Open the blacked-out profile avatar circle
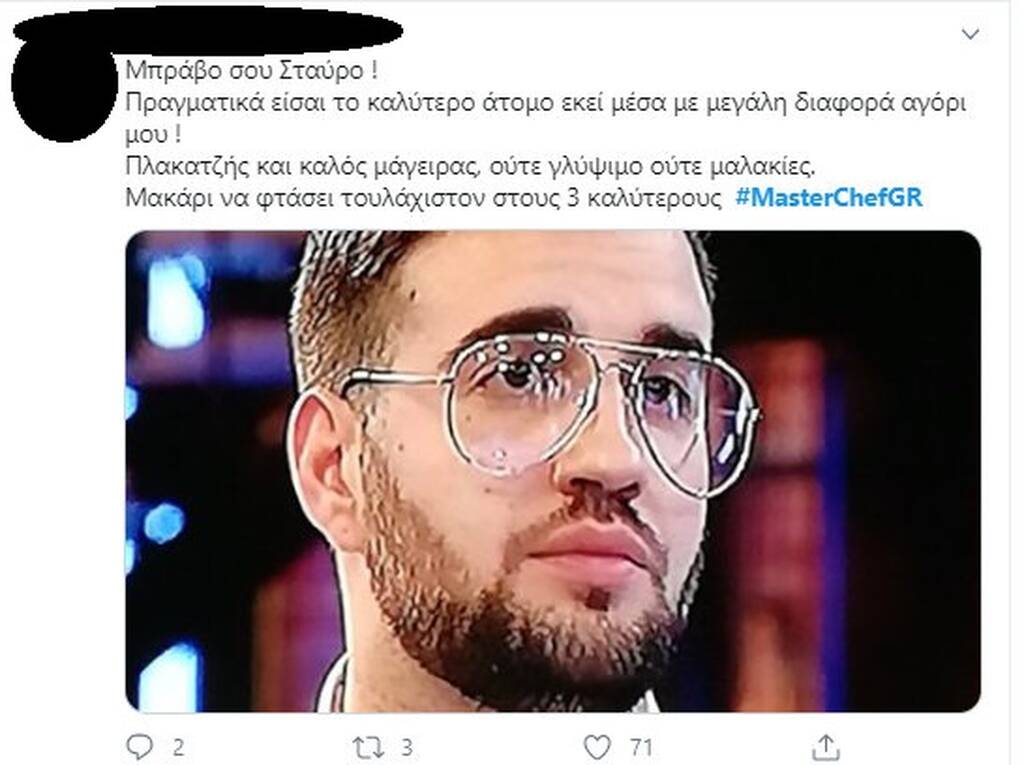The image size is (1024, 765). tap(63, 91)
